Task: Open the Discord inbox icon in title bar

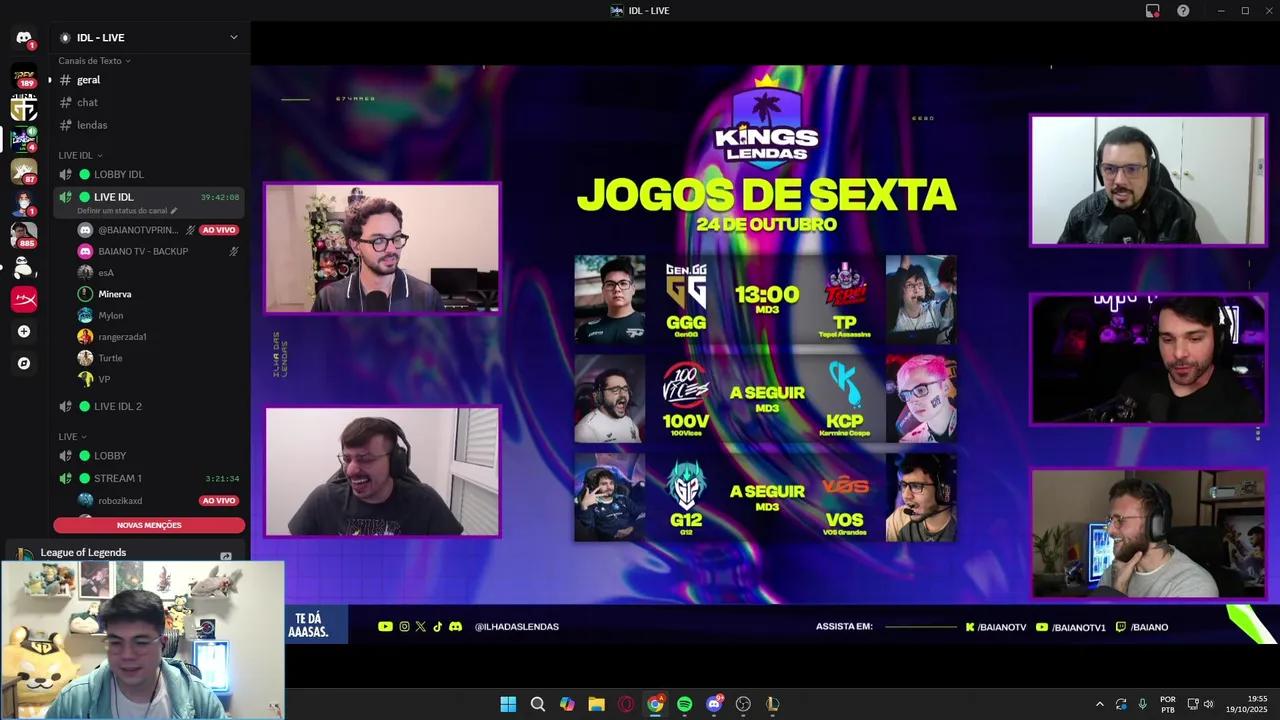Action: pyautogui.click(x=1153, y=11)
